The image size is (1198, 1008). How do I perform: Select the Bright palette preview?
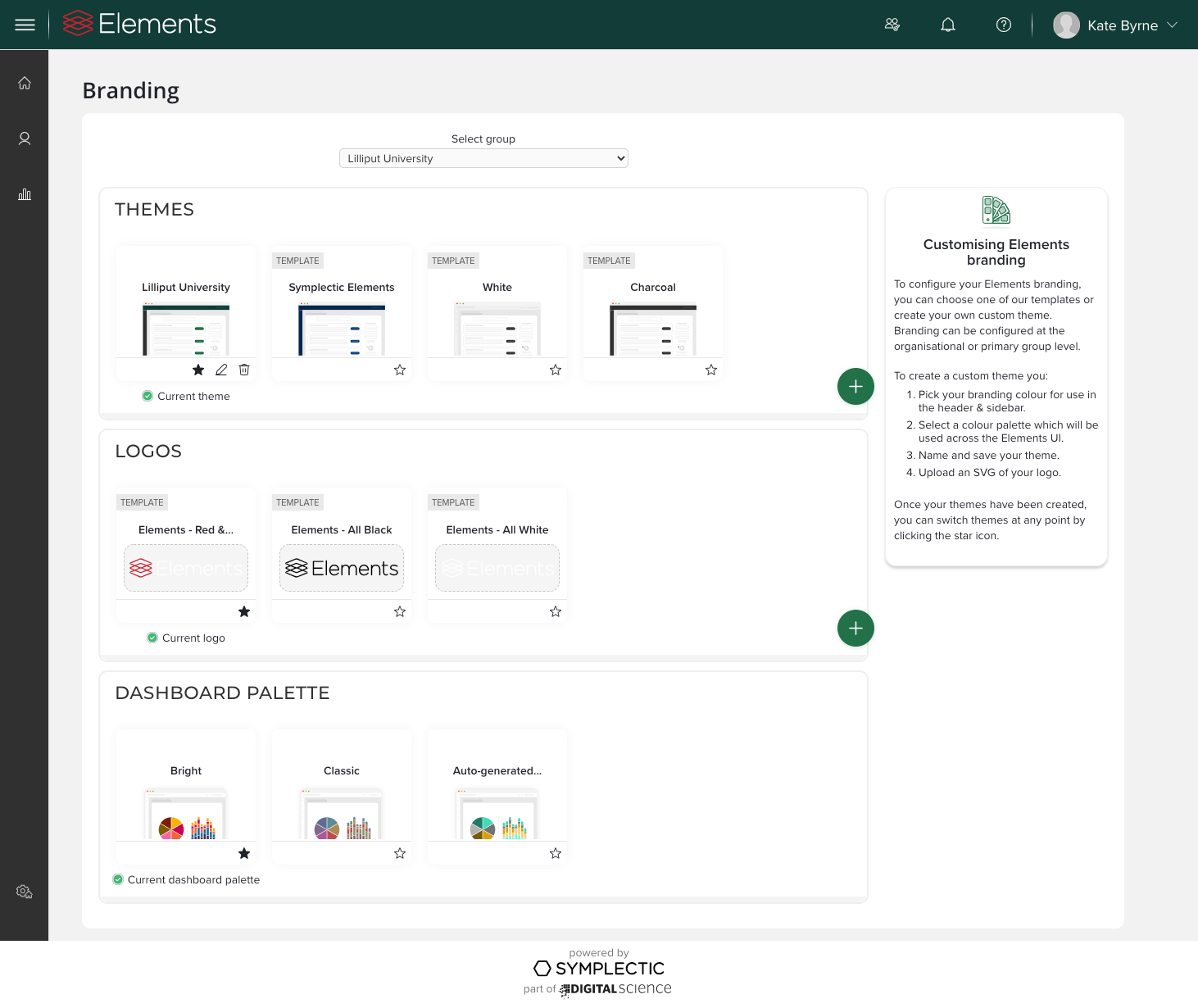[x=186, y=815]
